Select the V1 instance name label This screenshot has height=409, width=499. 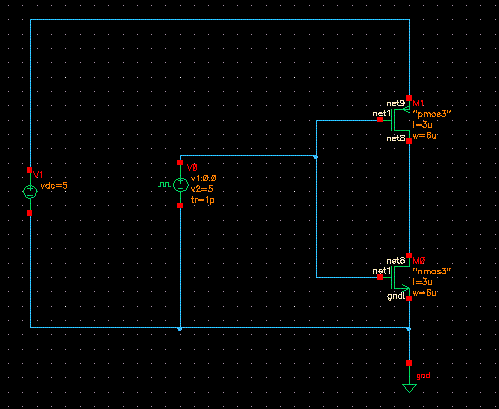pyautogui.click(x=38, y=175)
